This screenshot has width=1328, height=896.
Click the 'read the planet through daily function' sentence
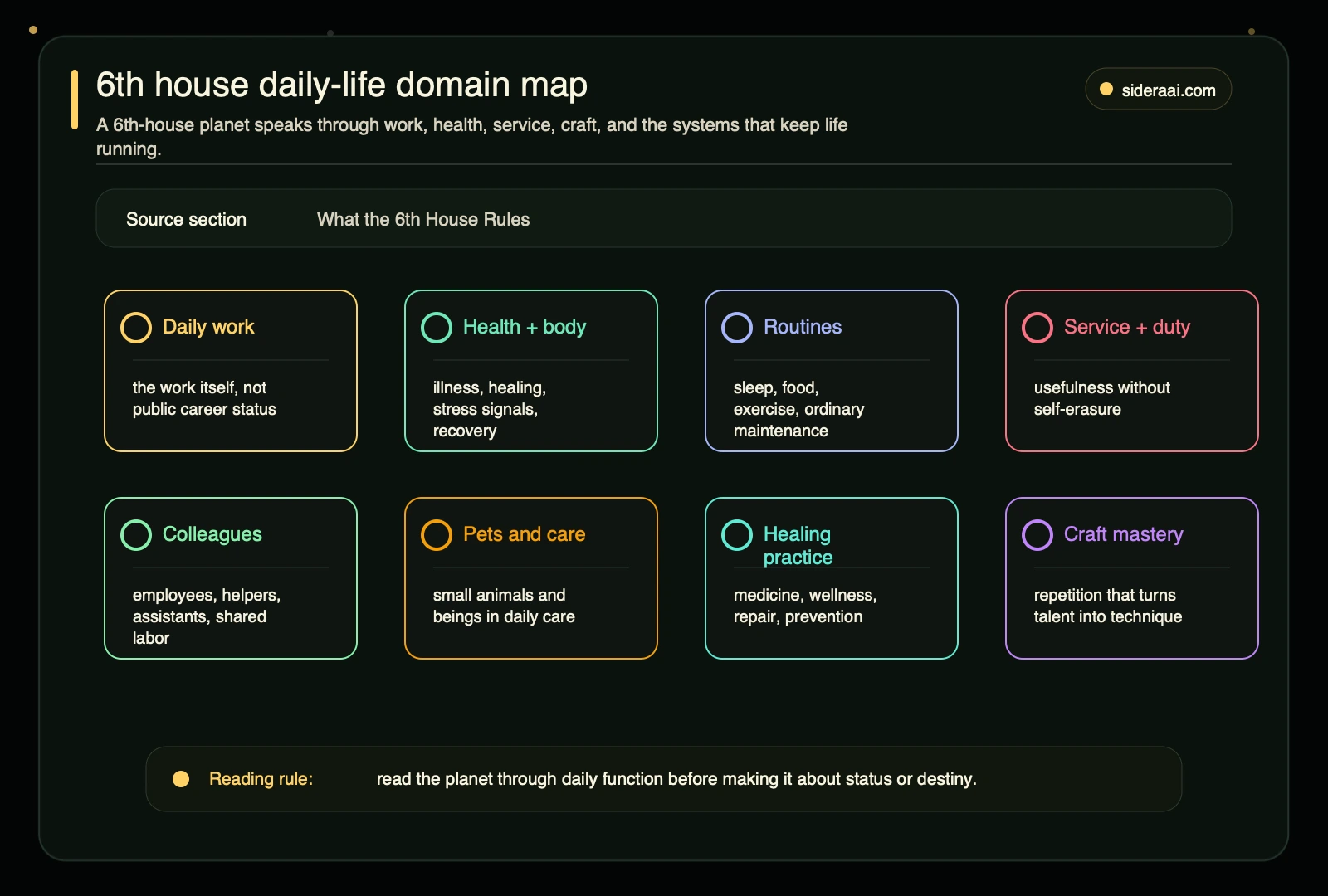pyautogui.click(x=676, y=779)
